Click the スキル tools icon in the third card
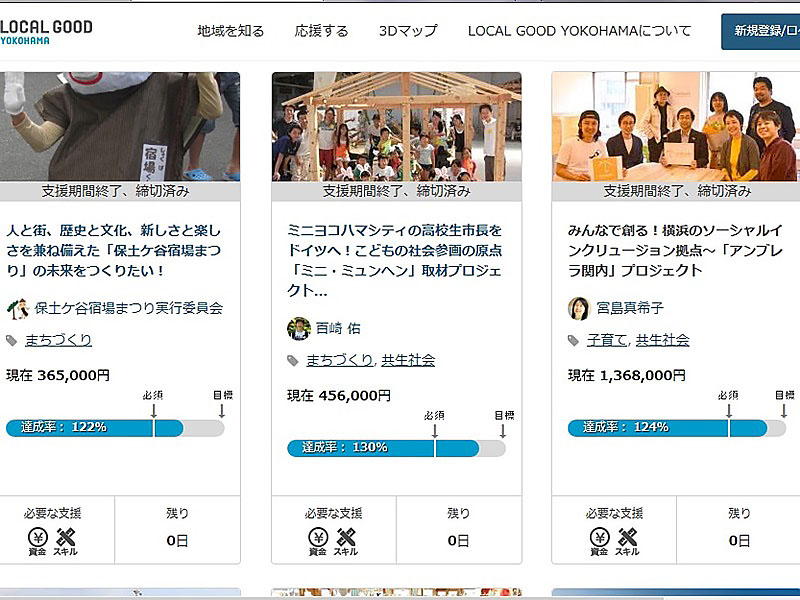 pyautogui.click(x=627, y=540)
